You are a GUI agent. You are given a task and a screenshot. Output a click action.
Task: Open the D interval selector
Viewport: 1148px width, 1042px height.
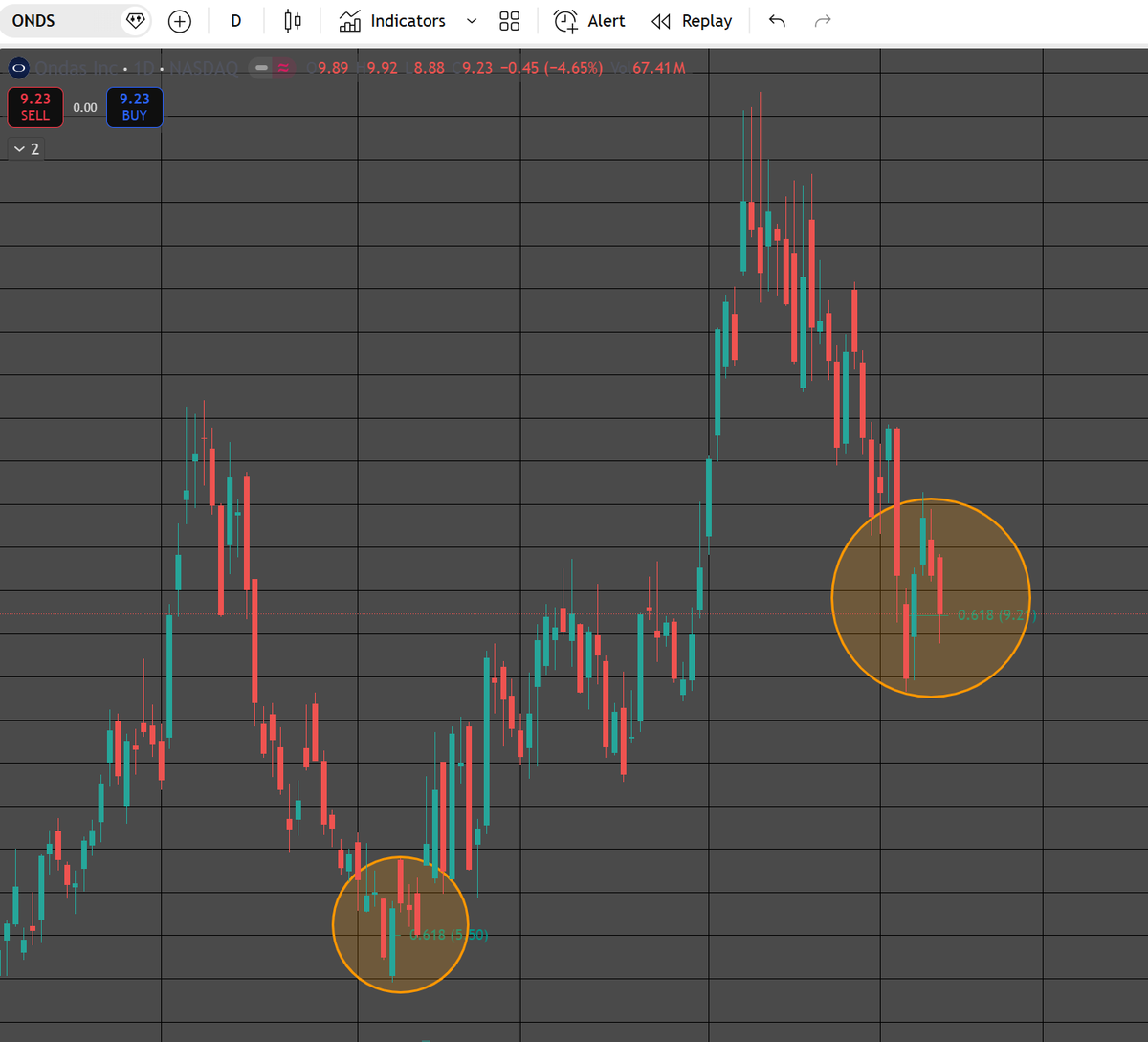[x=235, y=20]
